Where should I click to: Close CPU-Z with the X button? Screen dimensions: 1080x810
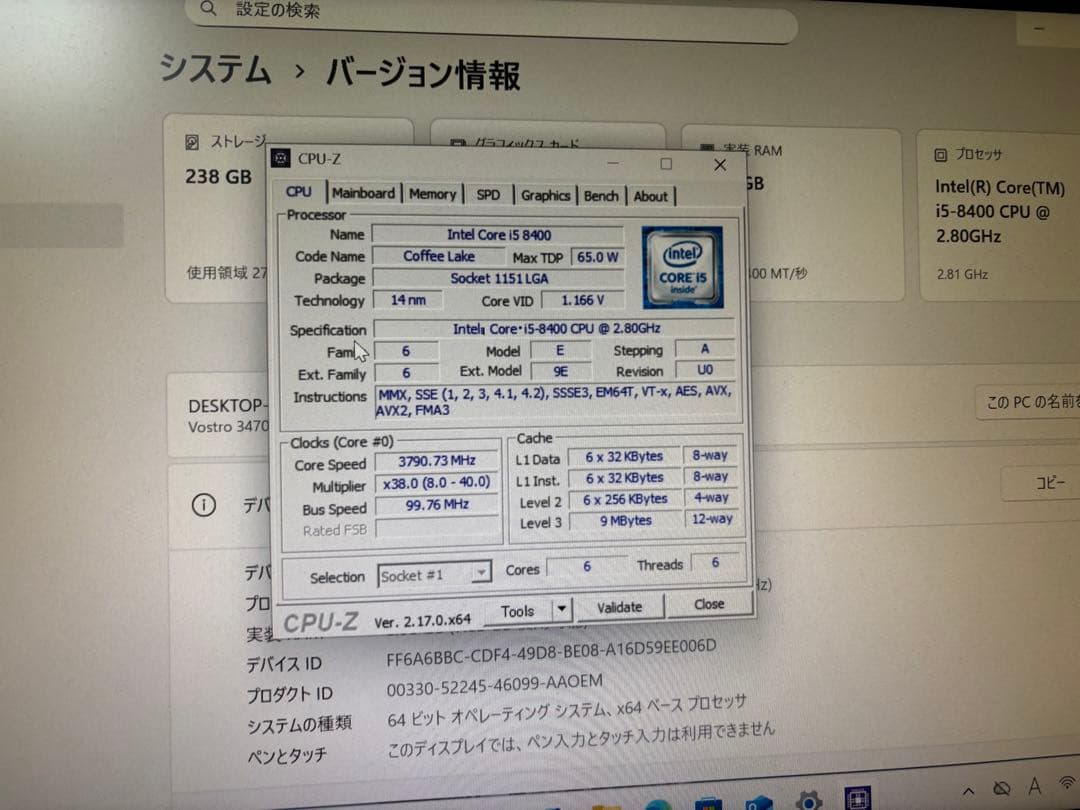[x=720, y=165]
